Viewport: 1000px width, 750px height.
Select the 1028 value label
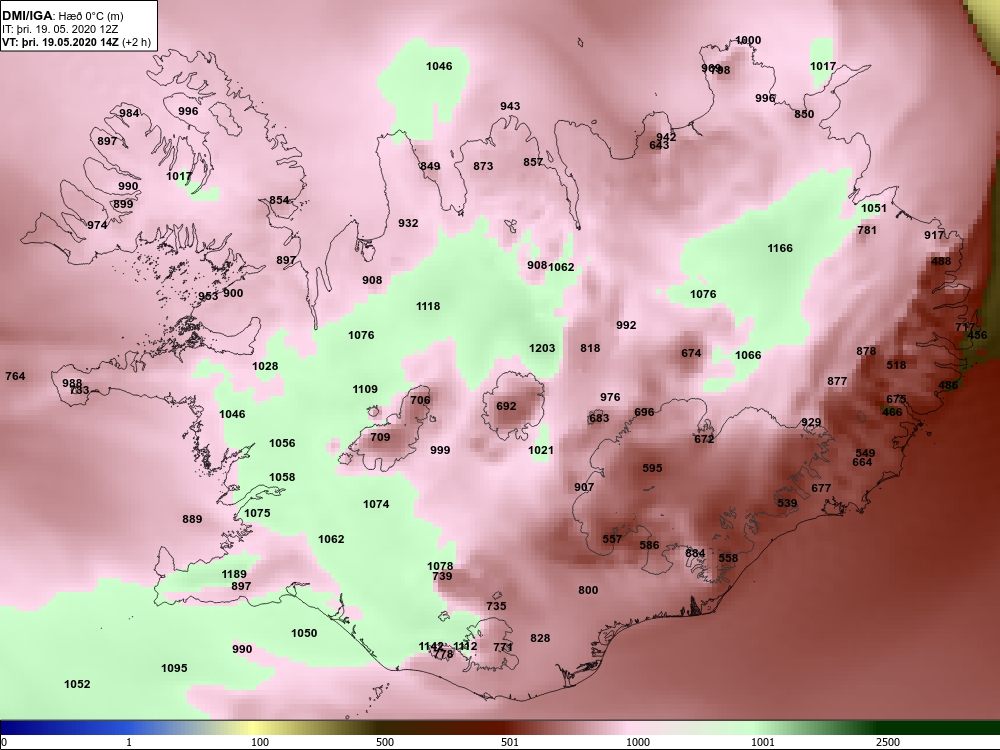265,366
